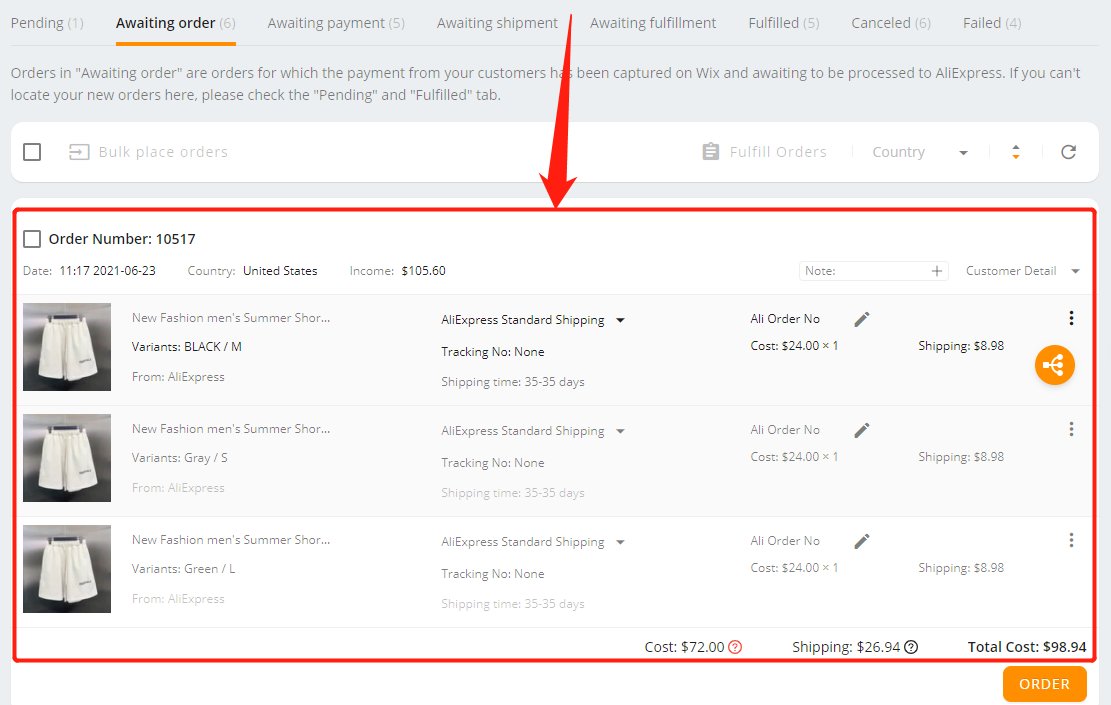Click Shipping: $8.98 for Gray / S row

[x=961, y=457]
